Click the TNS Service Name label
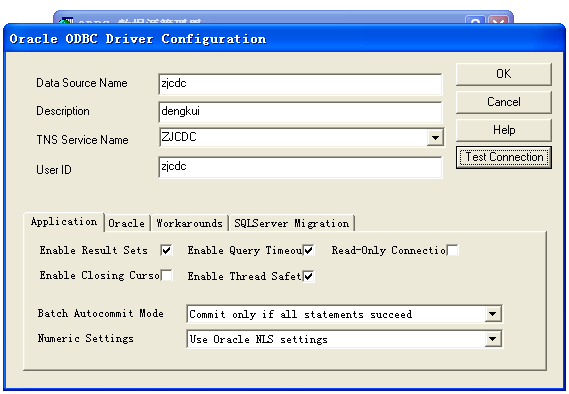This screenshot has height=394, width=569. point(82,140)
